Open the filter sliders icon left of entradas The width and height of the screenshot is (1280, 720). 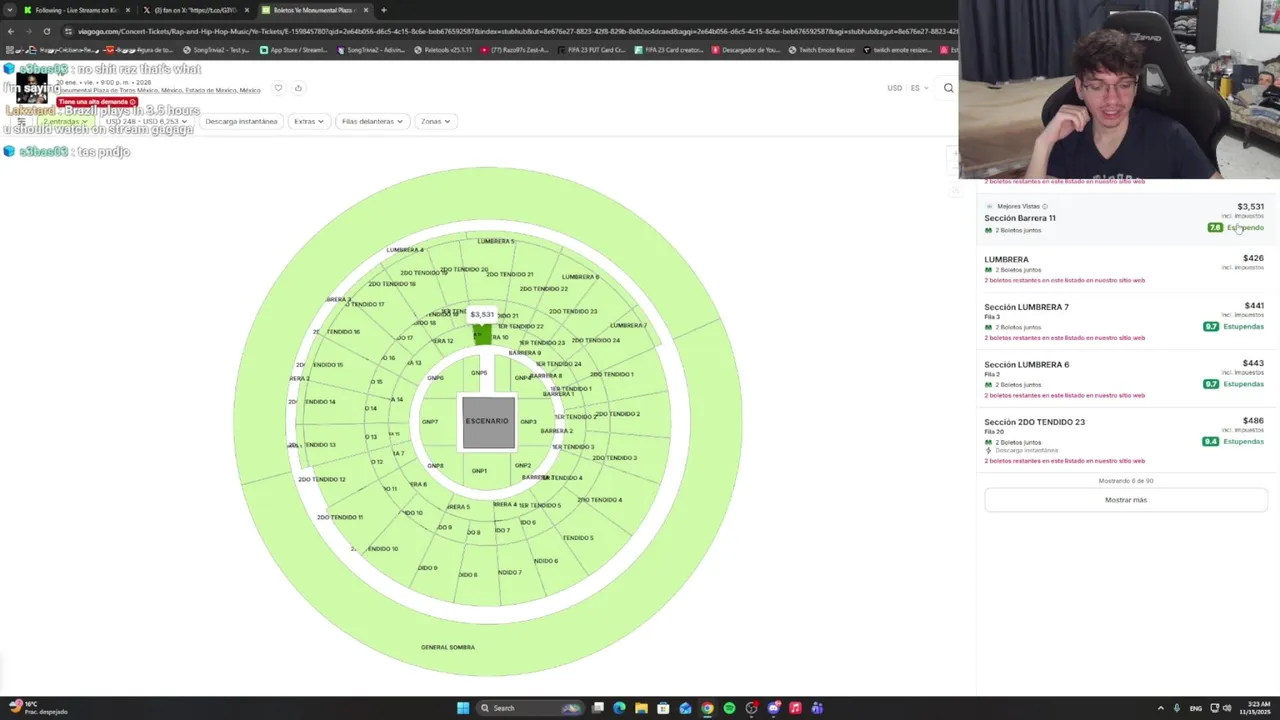coord(21,121)
